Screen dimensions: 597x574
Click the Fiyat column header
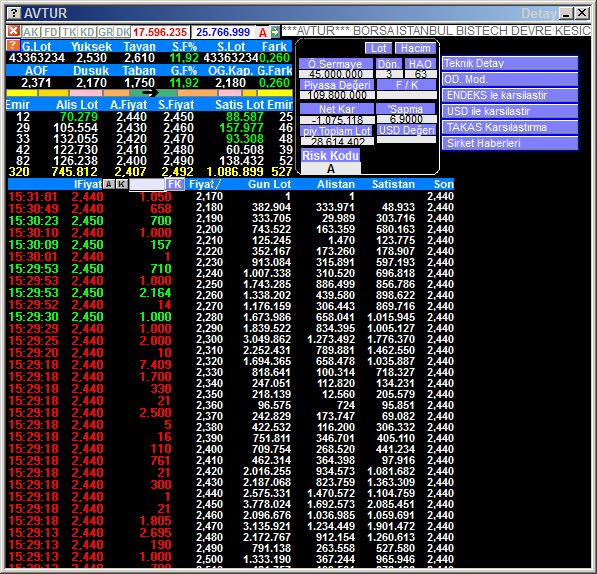204,185
